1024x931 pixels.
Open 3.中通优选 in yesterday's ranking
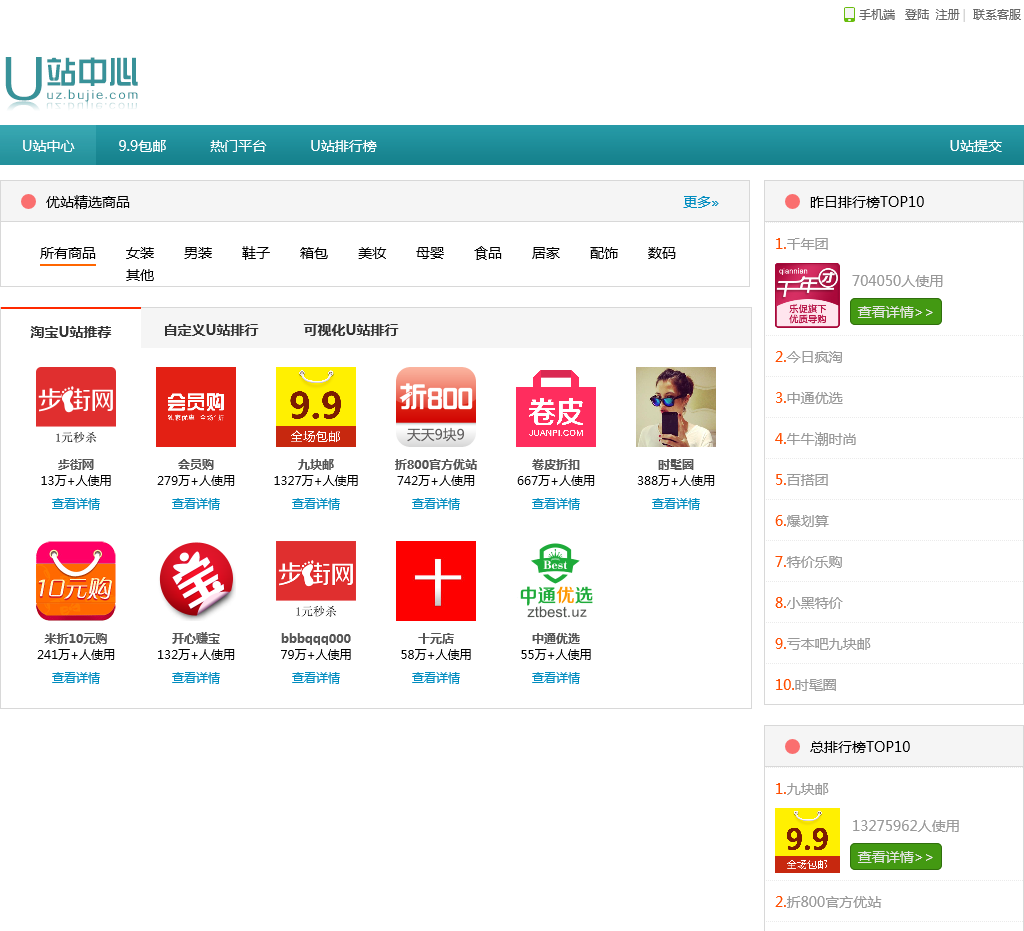coord(808,398)
